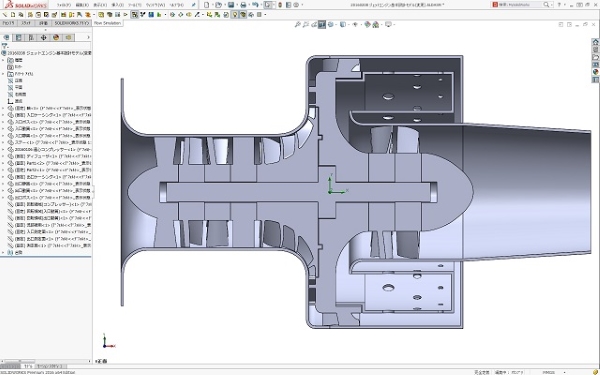Select Part1<2> component in tree
Viewport: 600px width, 375px height.
pos(50,163)
